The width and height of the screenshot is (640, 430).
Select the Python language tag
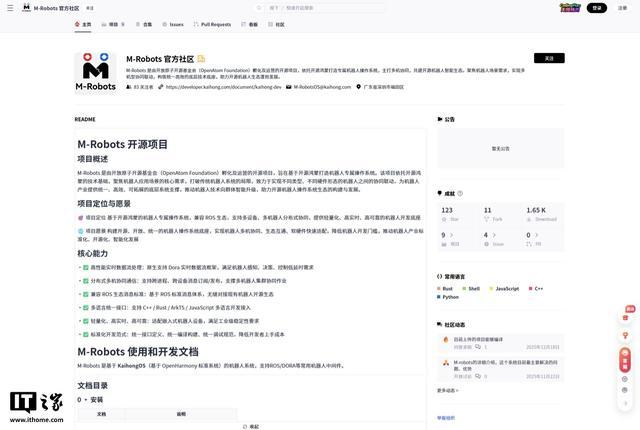tap(448, 297)
